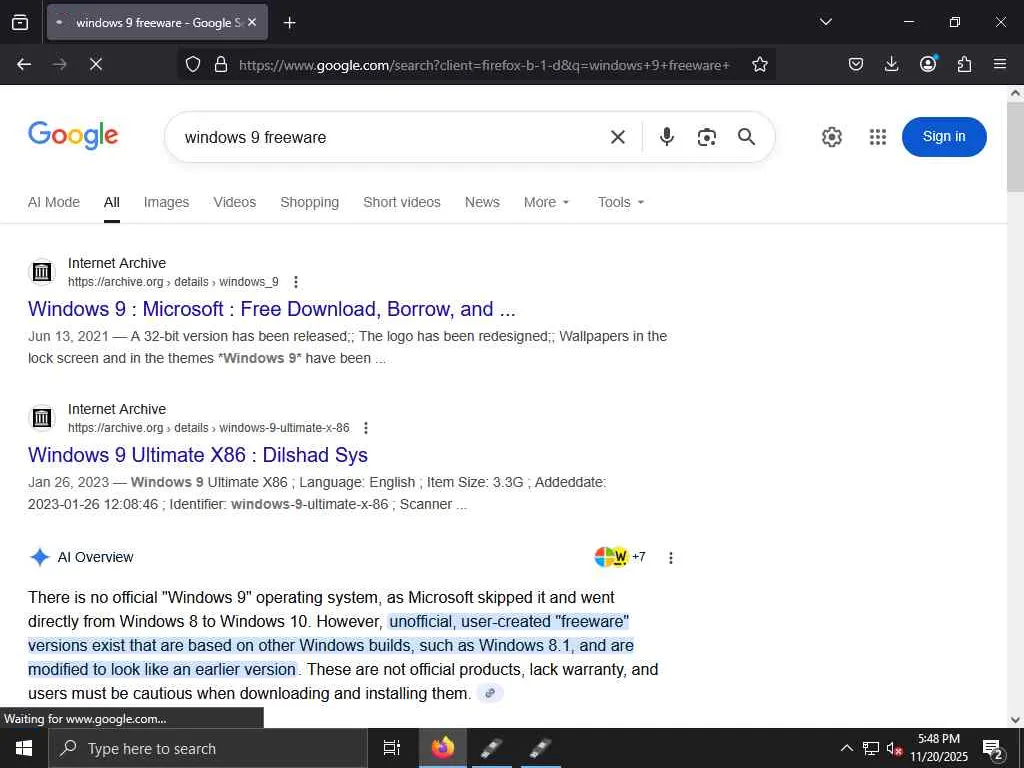This screenshot has width=1024, height=768.
Task: Go back to the previous page
Action: click(x=24, y=64)
